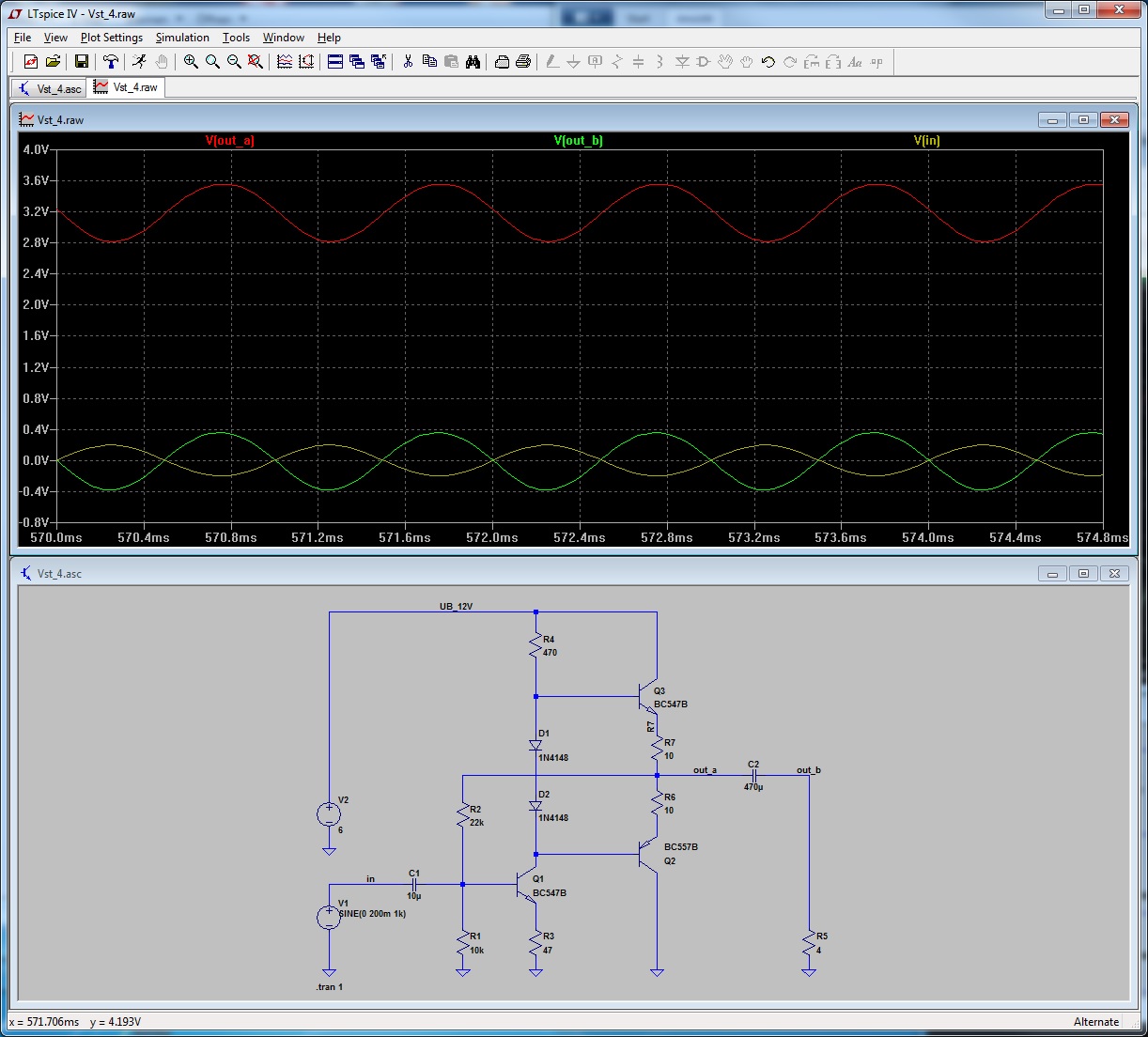Switch to the Vst_4.asc tab
Screen dimensions: 1148x1037
(x=50, y=88)
